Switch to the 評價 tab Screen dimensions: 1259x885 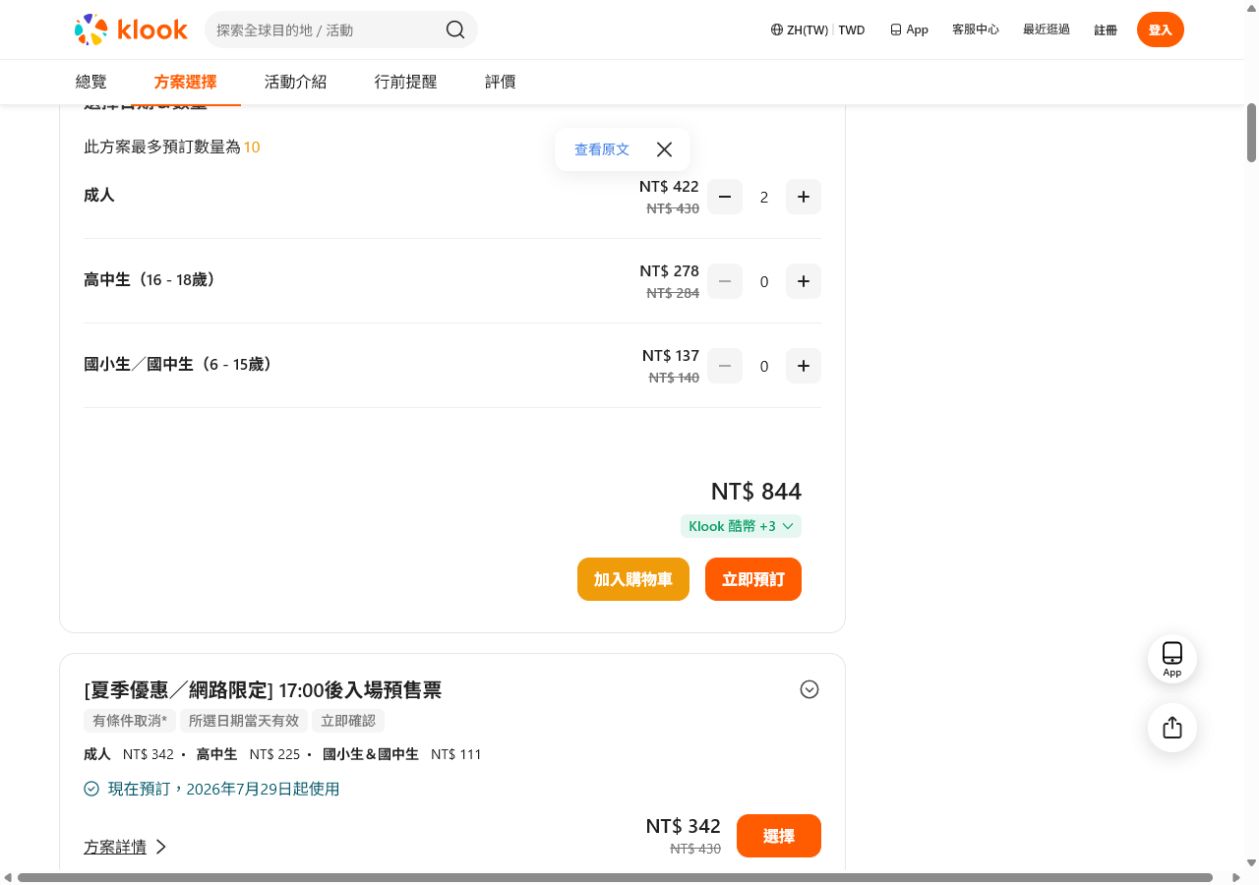click(500, 82)
